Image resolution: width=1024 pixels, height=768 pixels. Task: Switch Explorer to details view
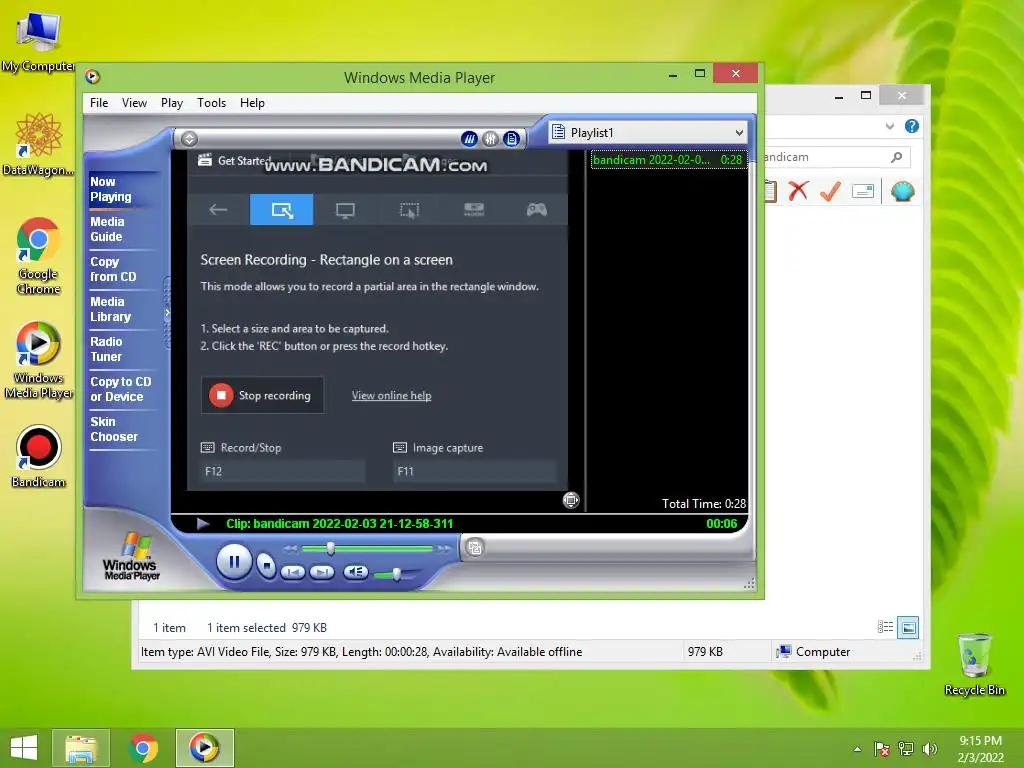[886, 628]
